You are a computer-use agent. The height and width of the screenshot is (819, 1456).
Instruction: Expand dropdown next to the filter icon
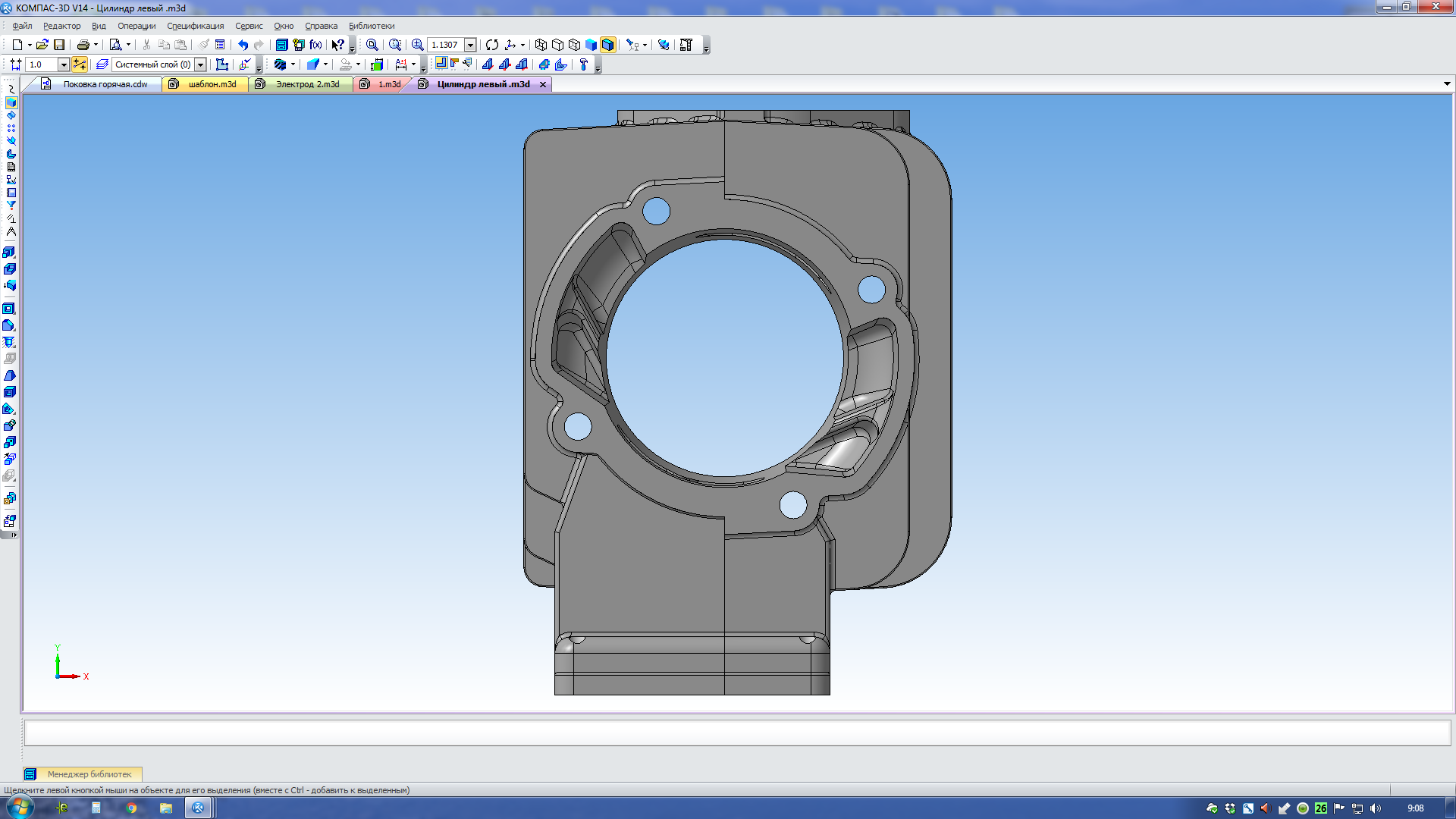coord(645,45)
